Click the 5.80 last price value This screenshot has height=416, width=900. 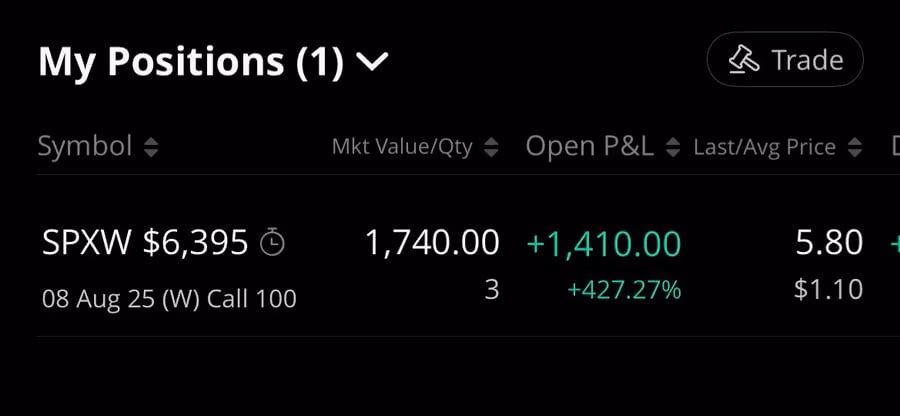tap(830, 242)
